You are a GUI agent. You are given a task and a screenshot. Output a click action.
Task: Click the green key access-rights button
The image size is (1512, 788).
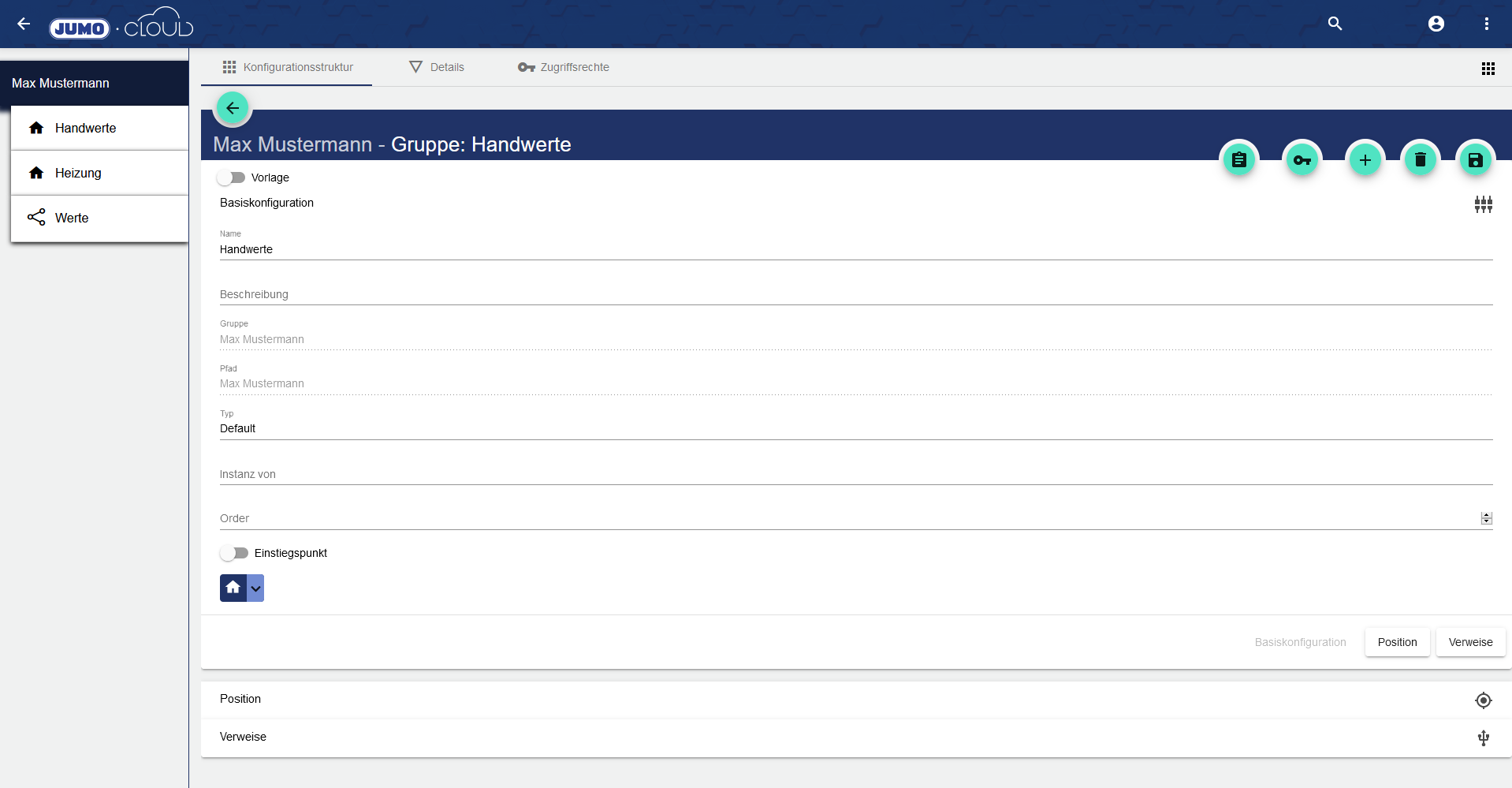click(1302, 160)
